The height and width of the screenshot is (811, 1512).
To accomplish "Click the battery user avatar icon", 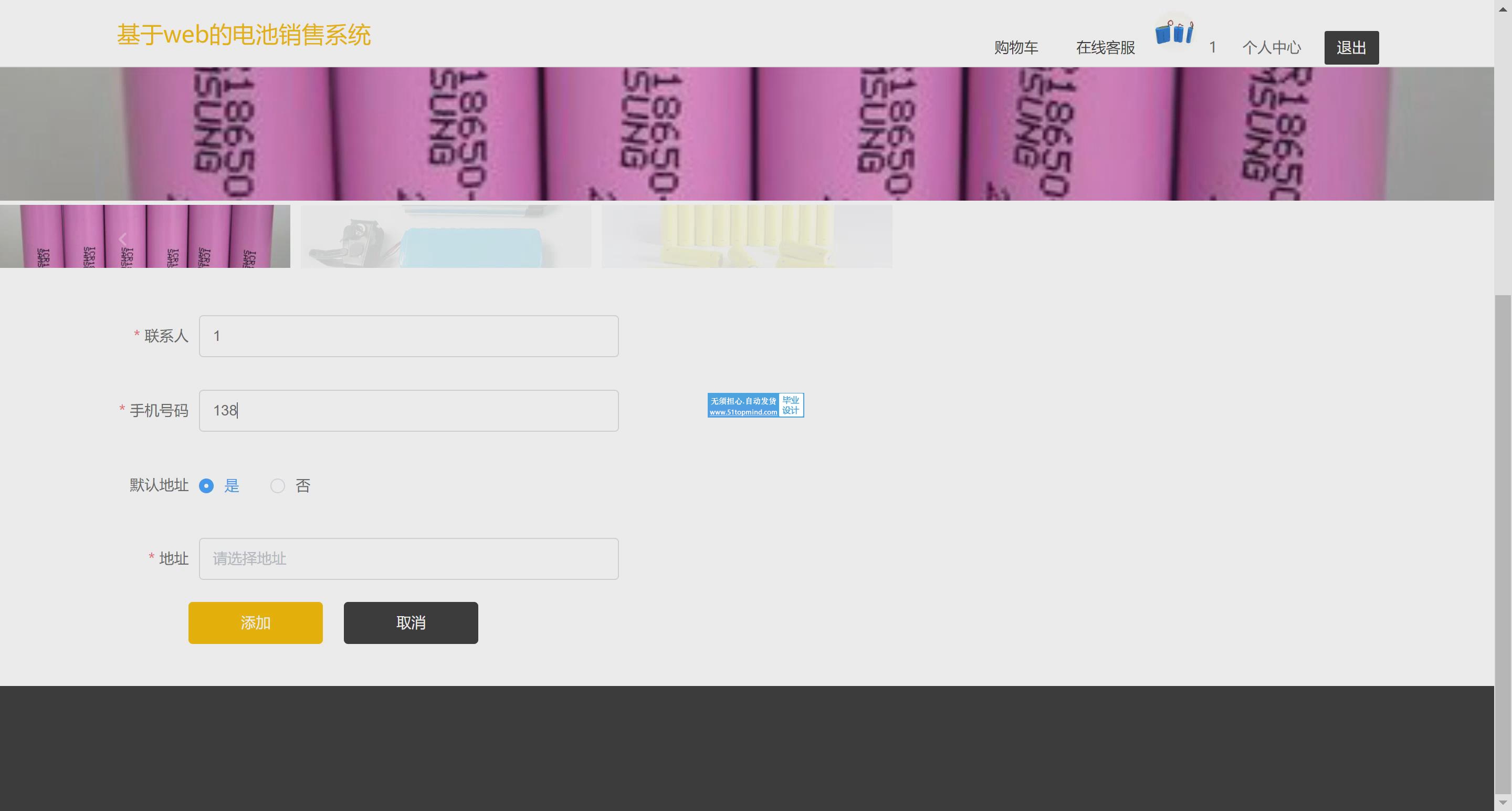I will pos(1174,33).
